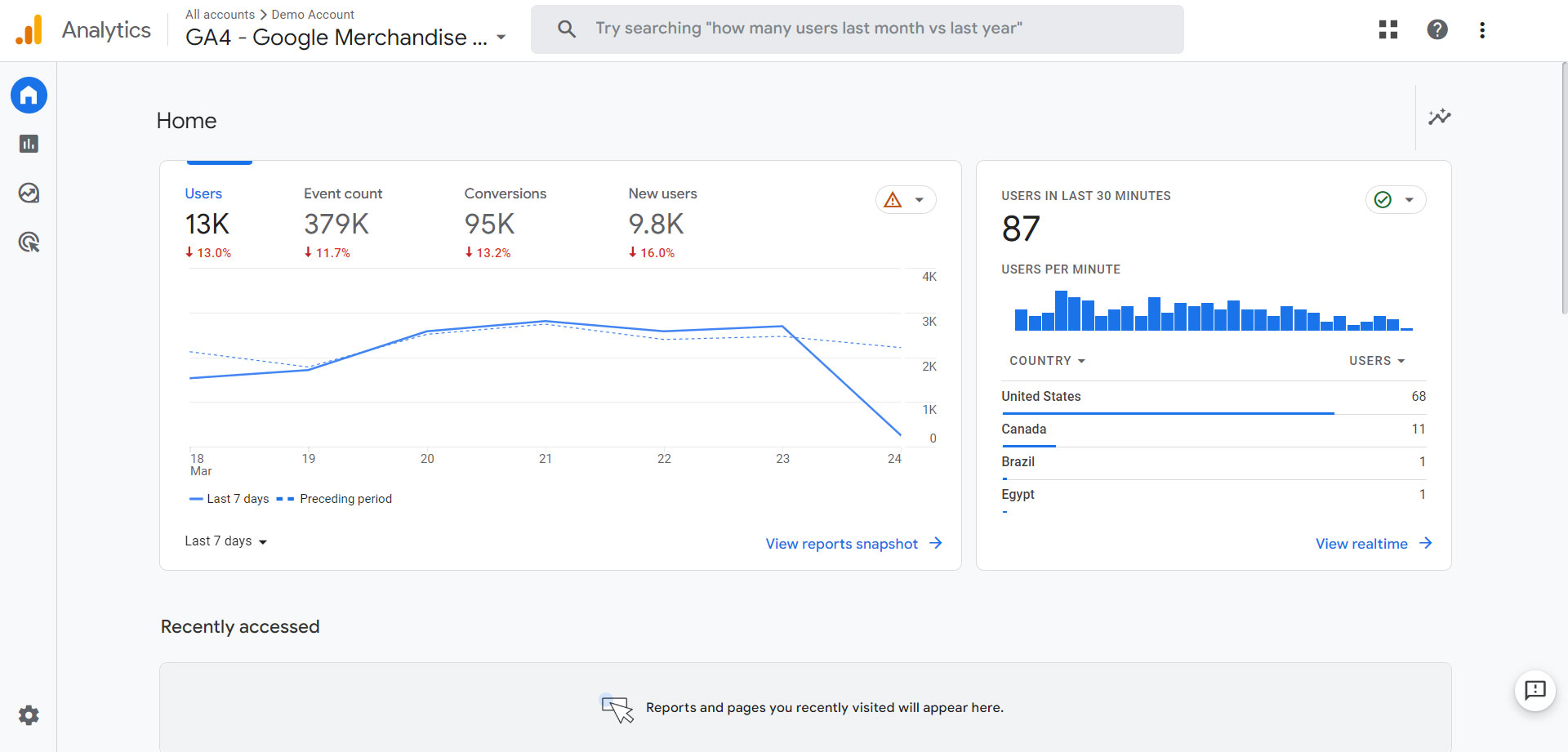Open View realtime link
This screenshot has height=752, width=1568.
tap(1374, 544)
